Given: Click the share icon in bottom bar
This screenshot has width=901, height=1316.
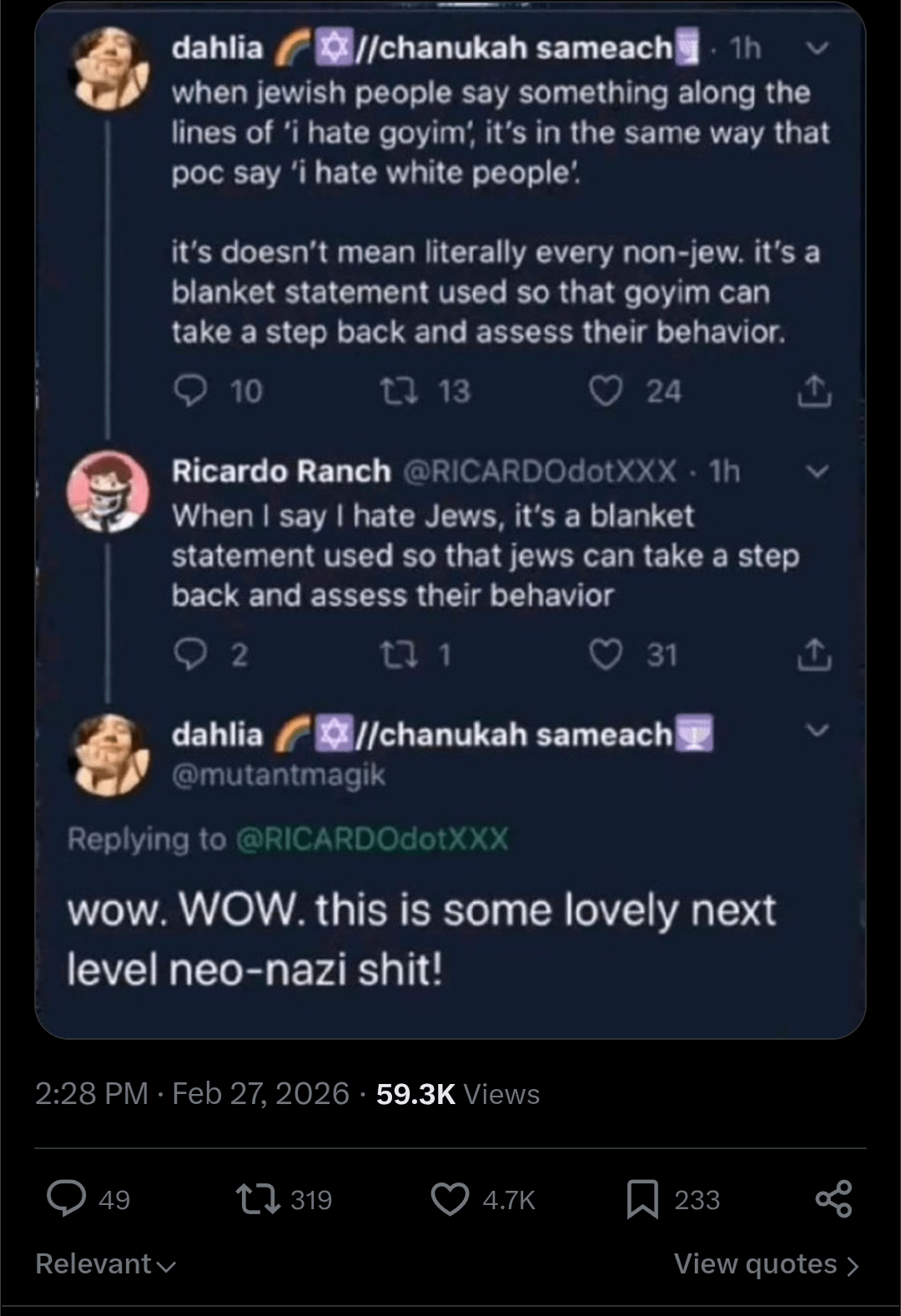Looking at the screenshot, I should coord(833,1199).
